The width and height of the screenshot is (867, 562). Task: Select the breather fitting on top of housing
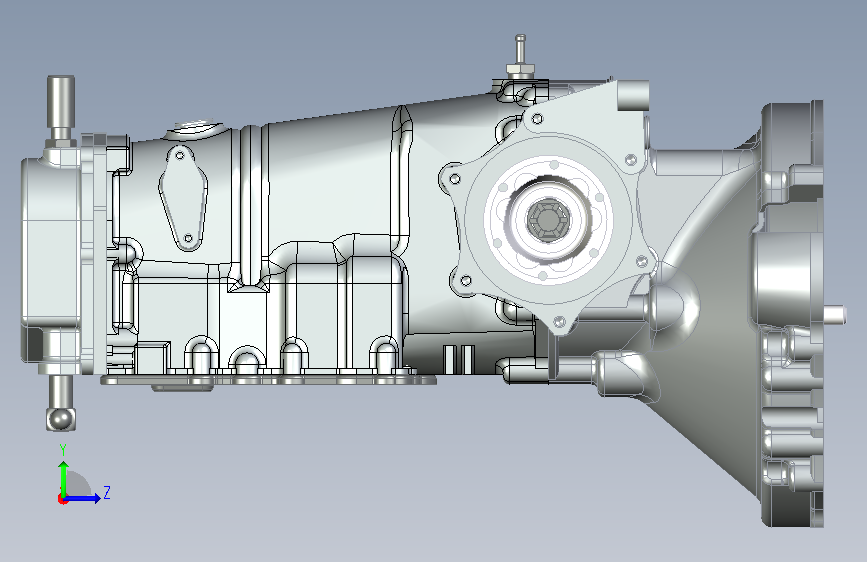(x=520, y=56)
